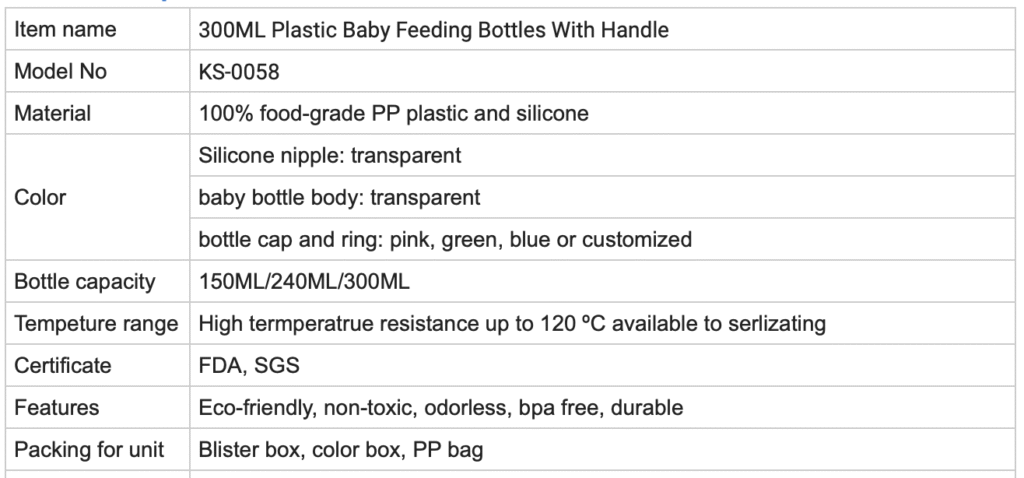Select the "Silicone nipple: transparent" row
The width and height of the screenshot is (1024, 478).
(330, 156)
